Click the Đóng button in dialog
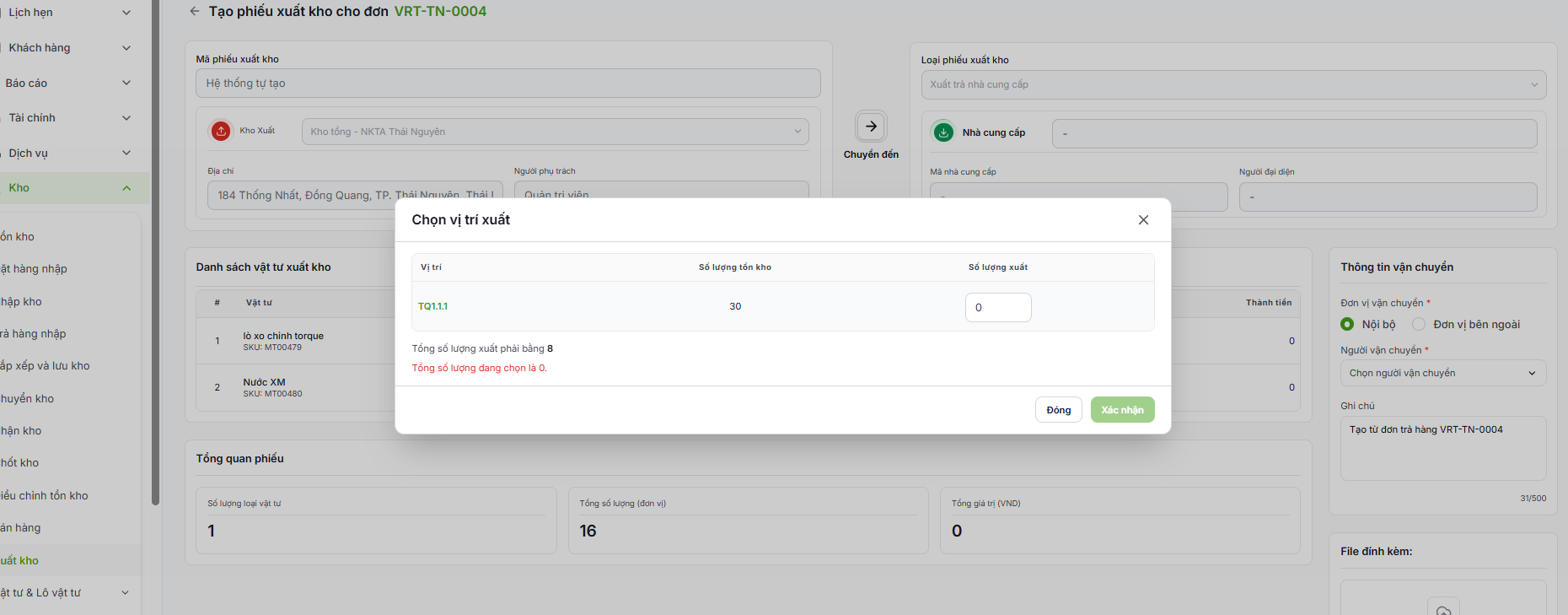 [1058, 410]
